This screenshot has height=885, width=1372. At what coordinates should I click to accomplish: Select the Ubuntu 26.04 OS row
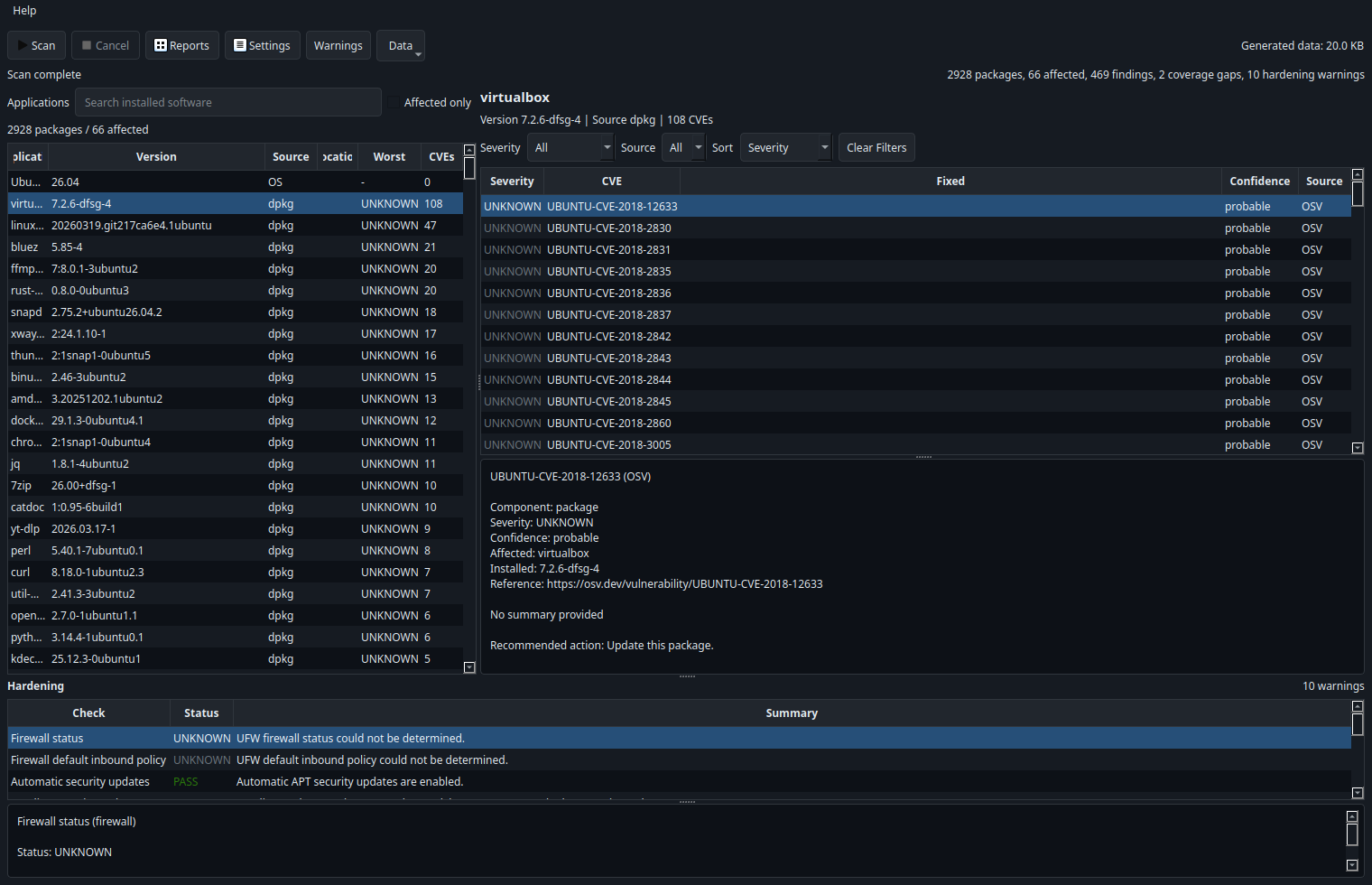235,182
